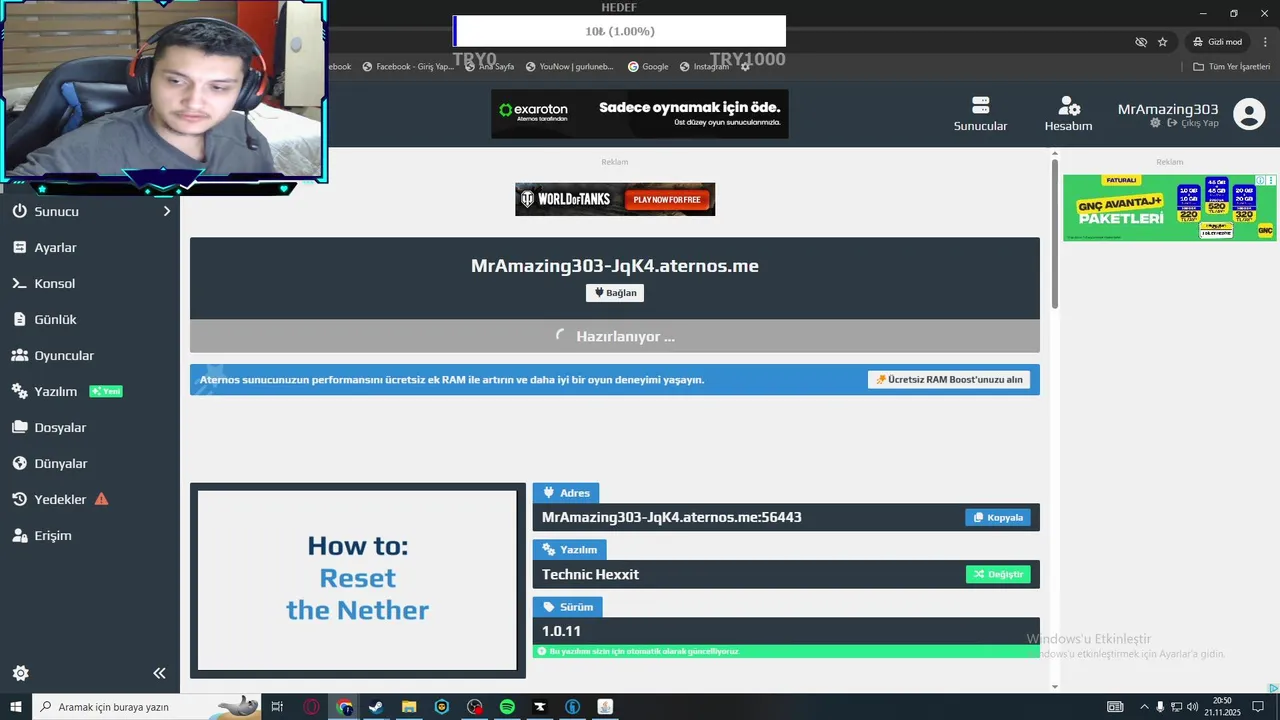Screen dimensions: 1280x720
Task: Switch to Chrome on the taskbar
Action: (x=345, y=707)
